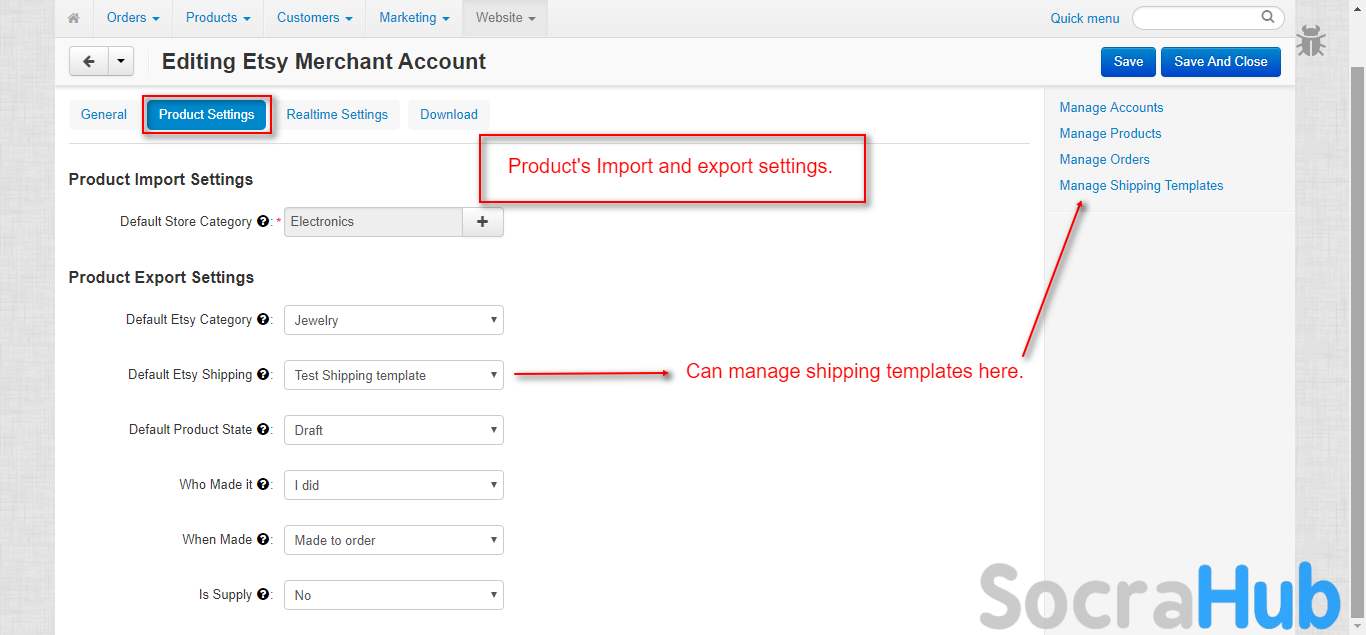Image resolution: width=1366 pixels, height=635 pixels.
Task: Expand the Default Product State dropdown
Action: tap(394, 430)
